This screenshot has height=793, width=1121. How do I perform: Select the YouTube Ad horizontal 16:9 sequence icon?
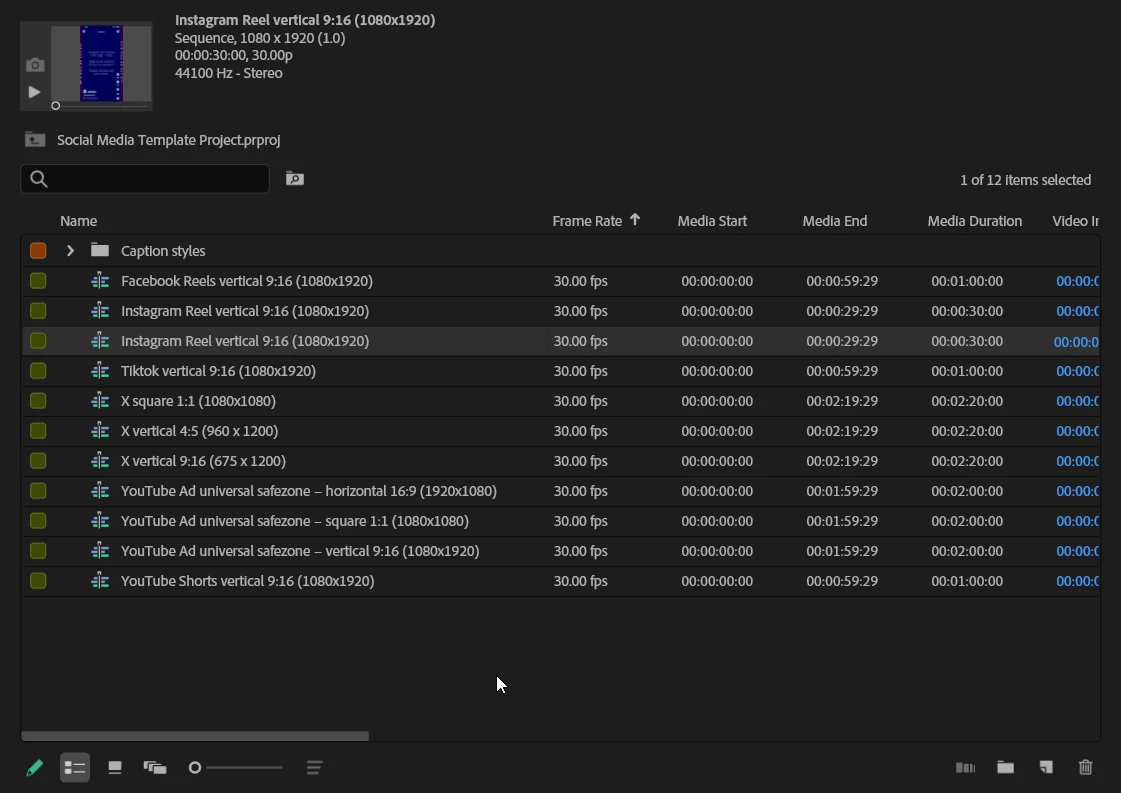pyautogui.click(x=100, y=491)
